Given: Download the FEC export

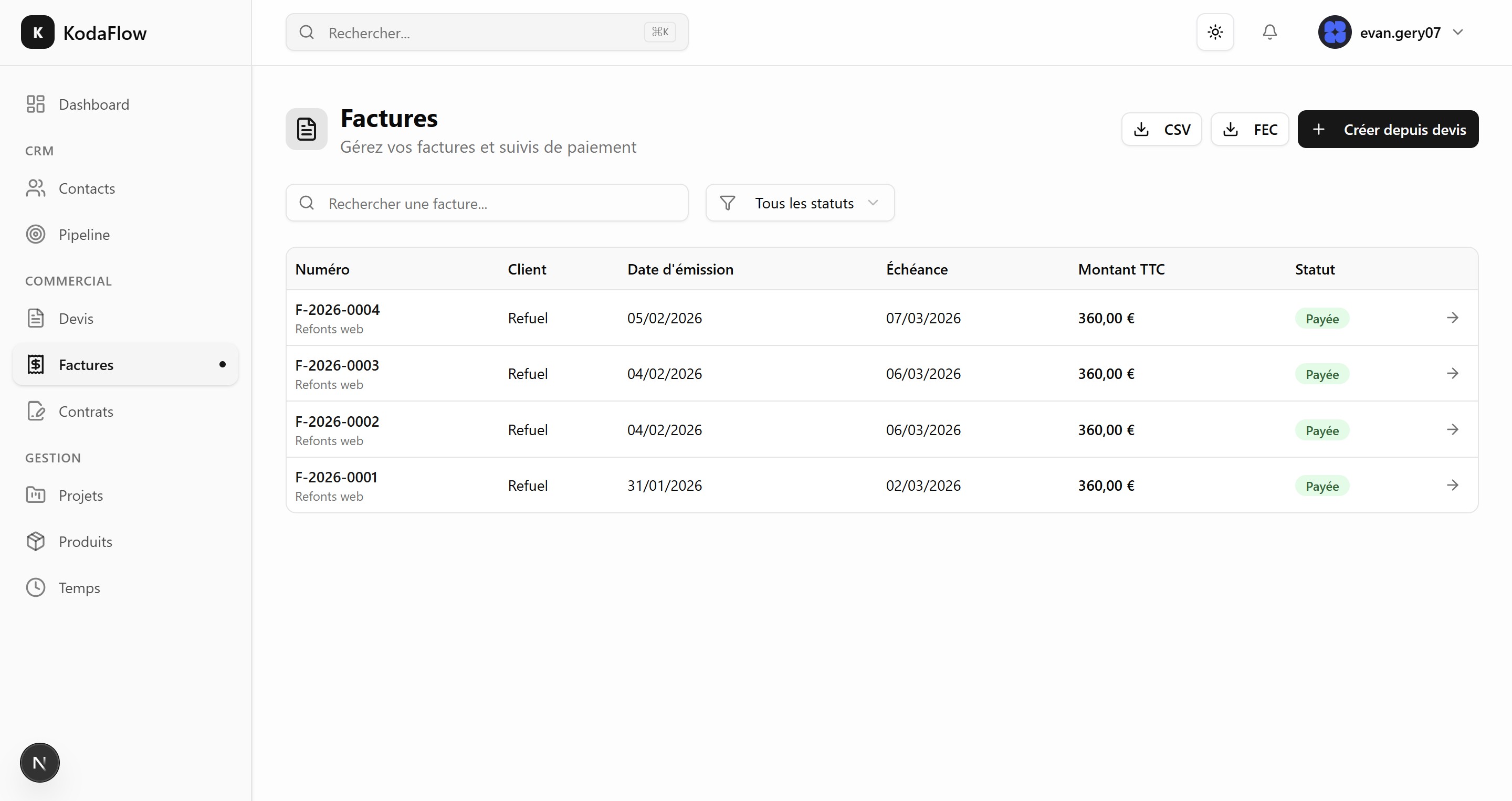Looking at the screenshot, I should [x=1249, y=129].
